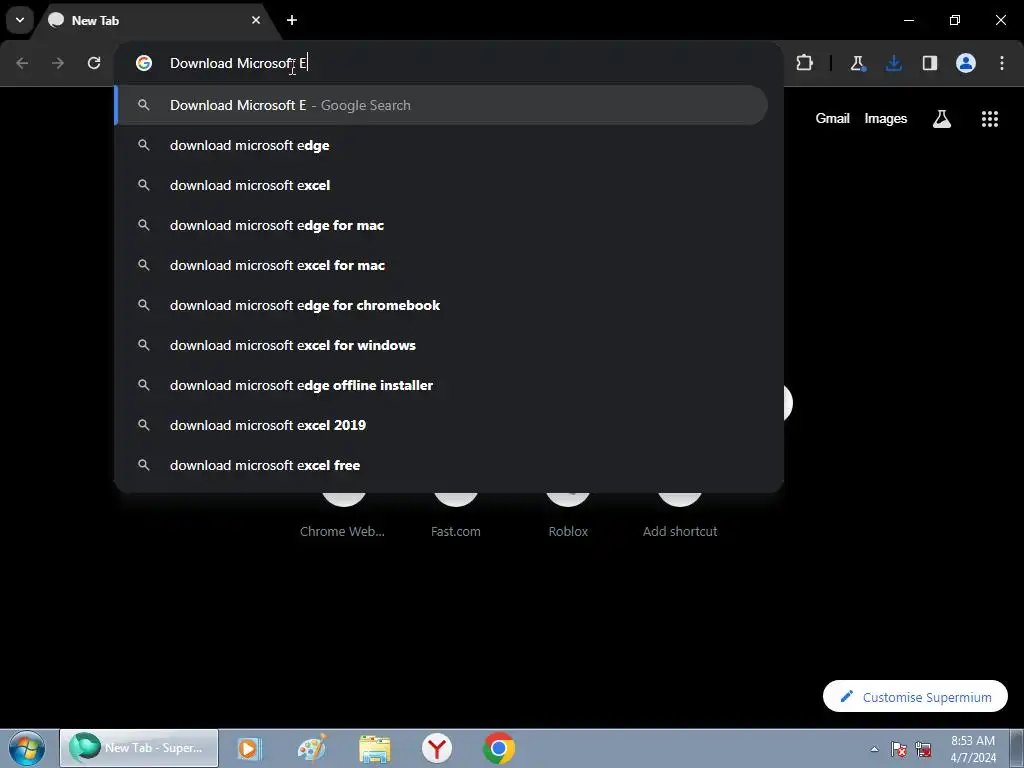
Task: Open the Gmail link
Action: click(x=832, y=118)
